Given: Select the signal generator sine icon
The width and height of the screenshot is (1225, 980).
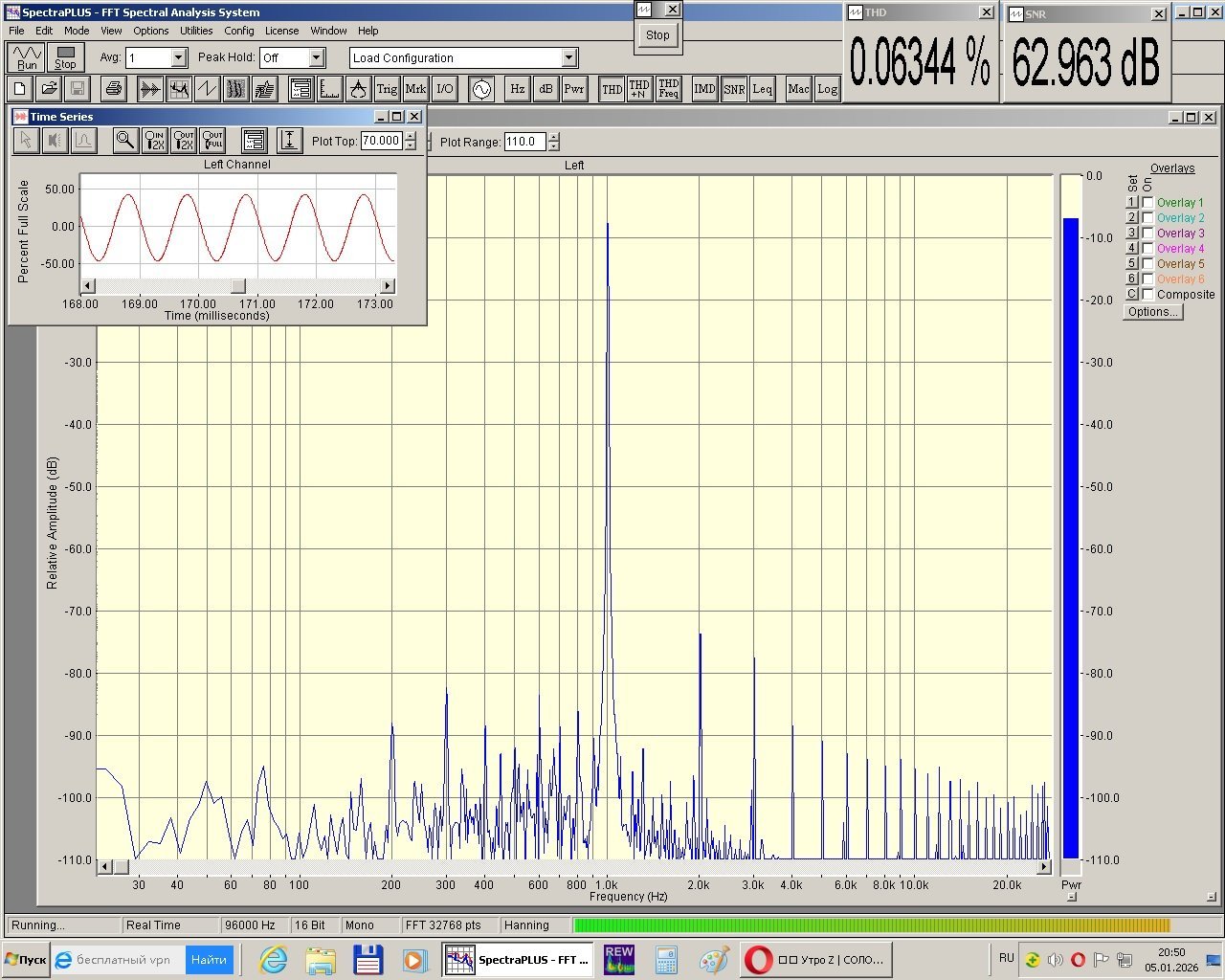Looking at the screenshot, I should 480,89.
